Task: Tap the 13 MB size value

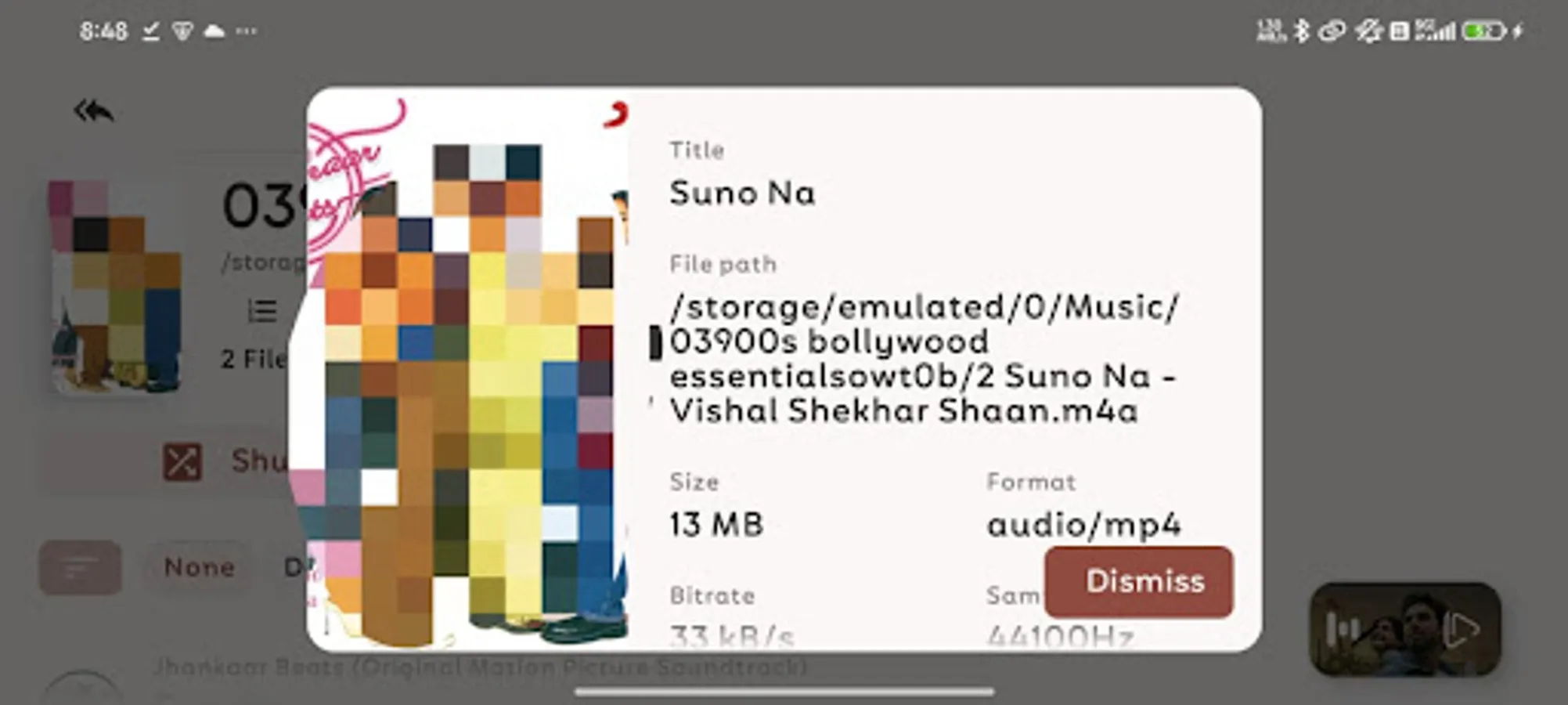Action: point(716,525)
